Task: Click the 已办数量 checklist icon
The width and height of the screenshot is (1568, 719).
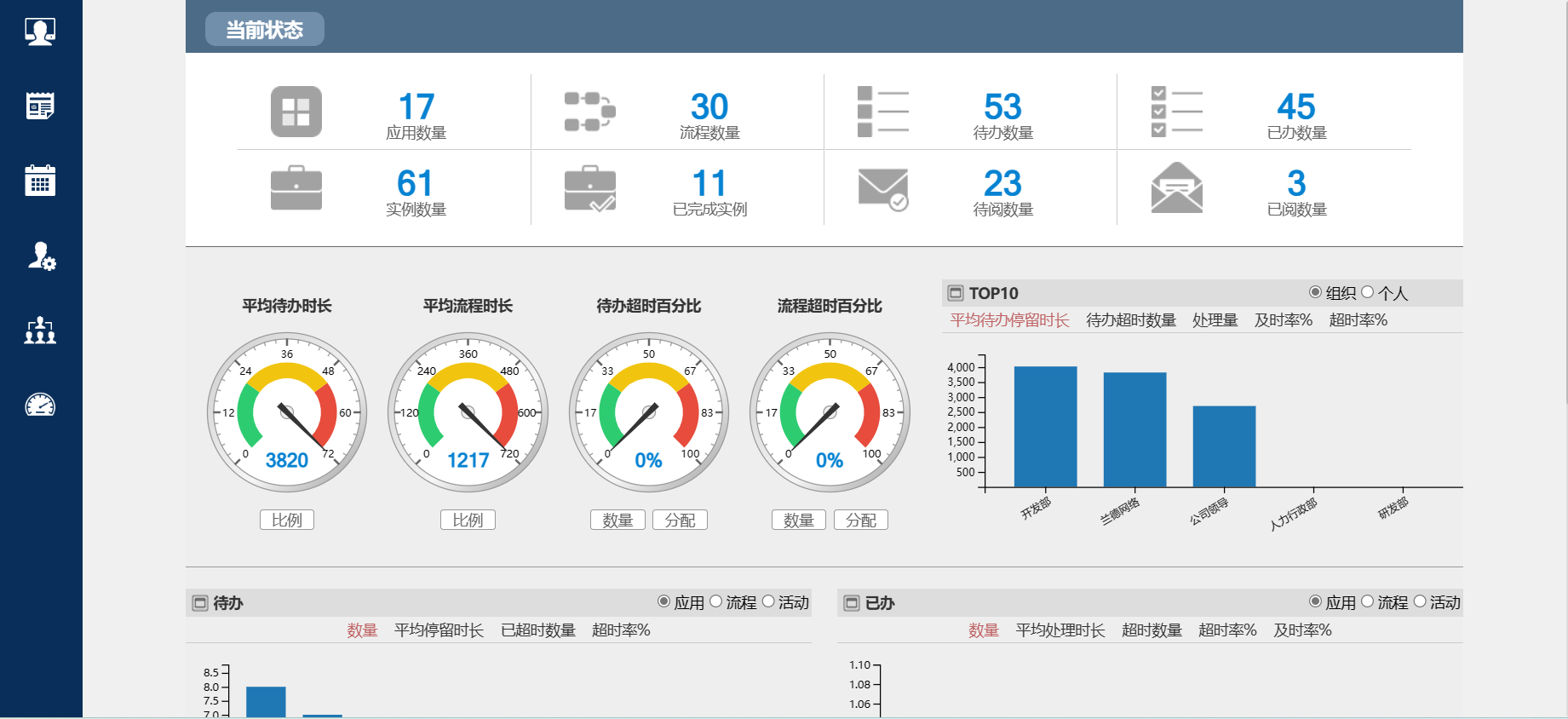Action: pos(1176,112)
